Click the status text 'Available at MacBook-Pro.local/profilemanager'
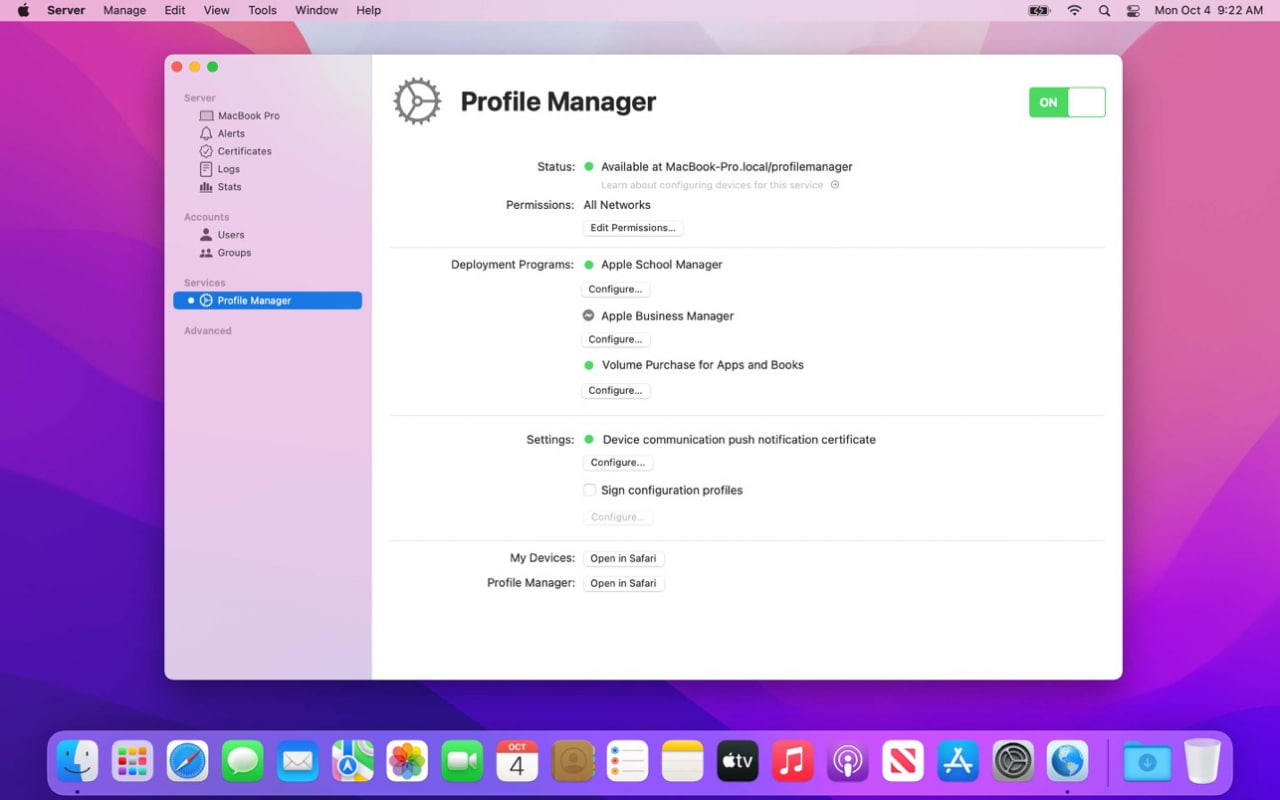This screenshot has width=1280, height=800. tap(727, 167)
